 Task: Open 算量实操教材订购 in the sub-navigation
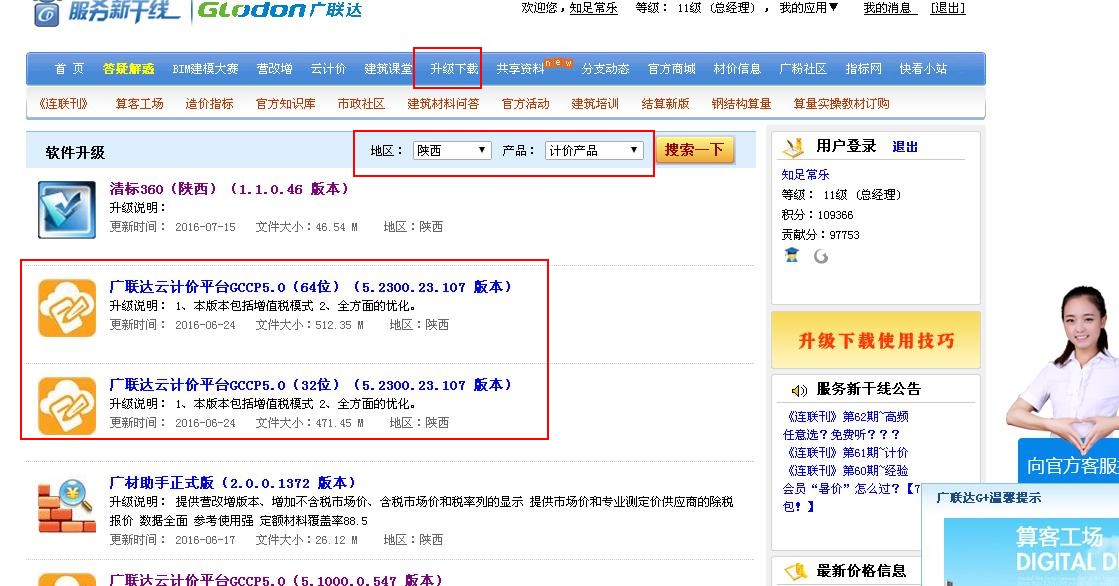point(841,103)
